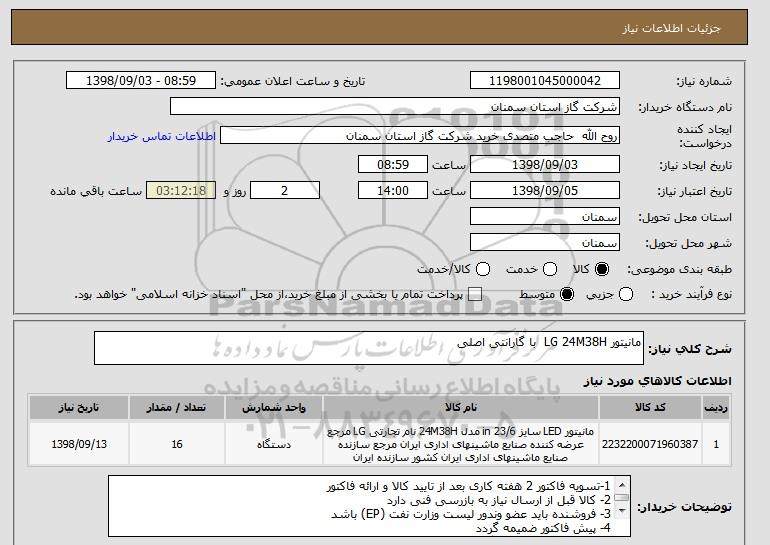Click the شرح کلی نیاز label
770x545 pixels.
pyautogui.click(x=690, y=349)
